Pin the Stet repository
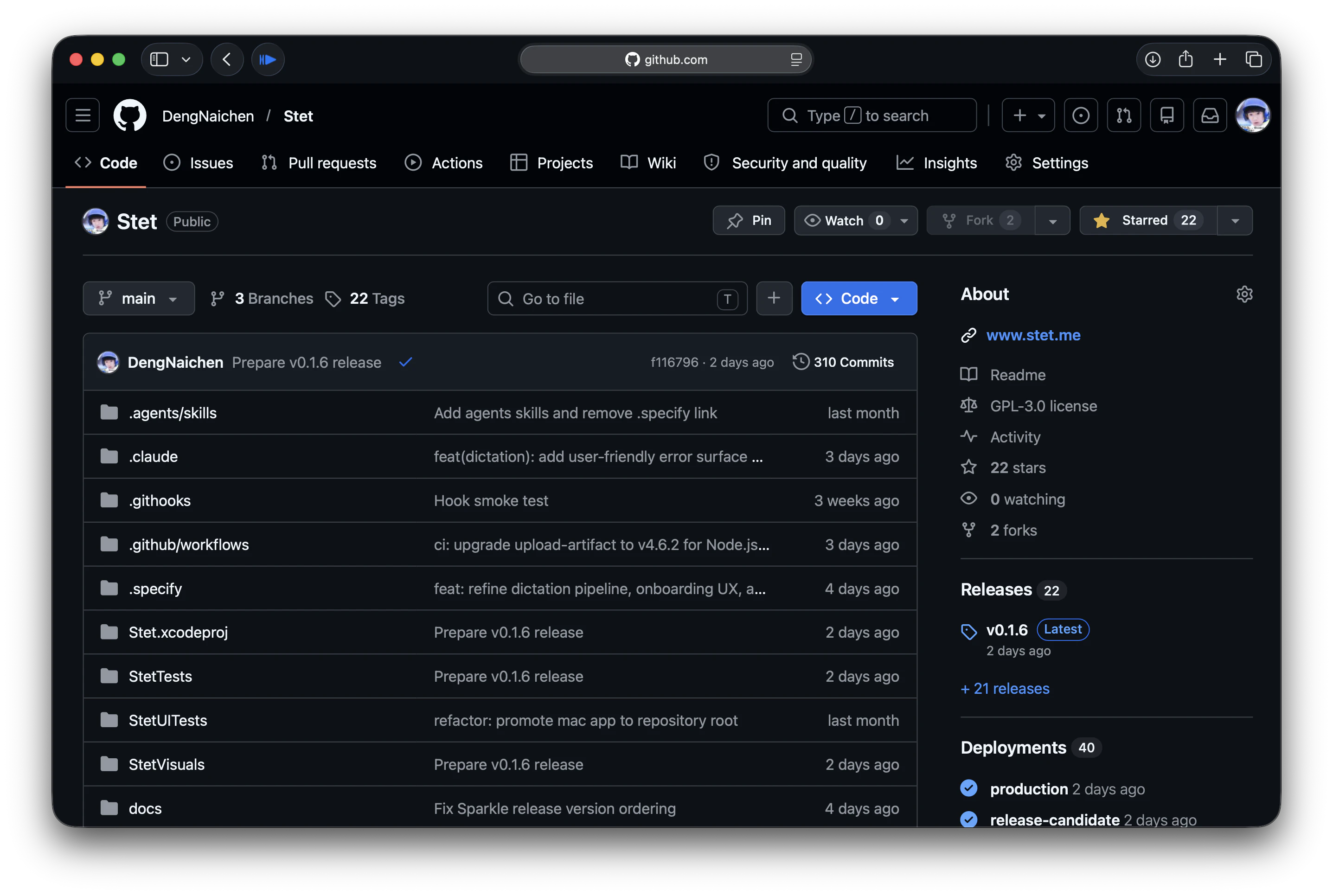 pos(749,221)
